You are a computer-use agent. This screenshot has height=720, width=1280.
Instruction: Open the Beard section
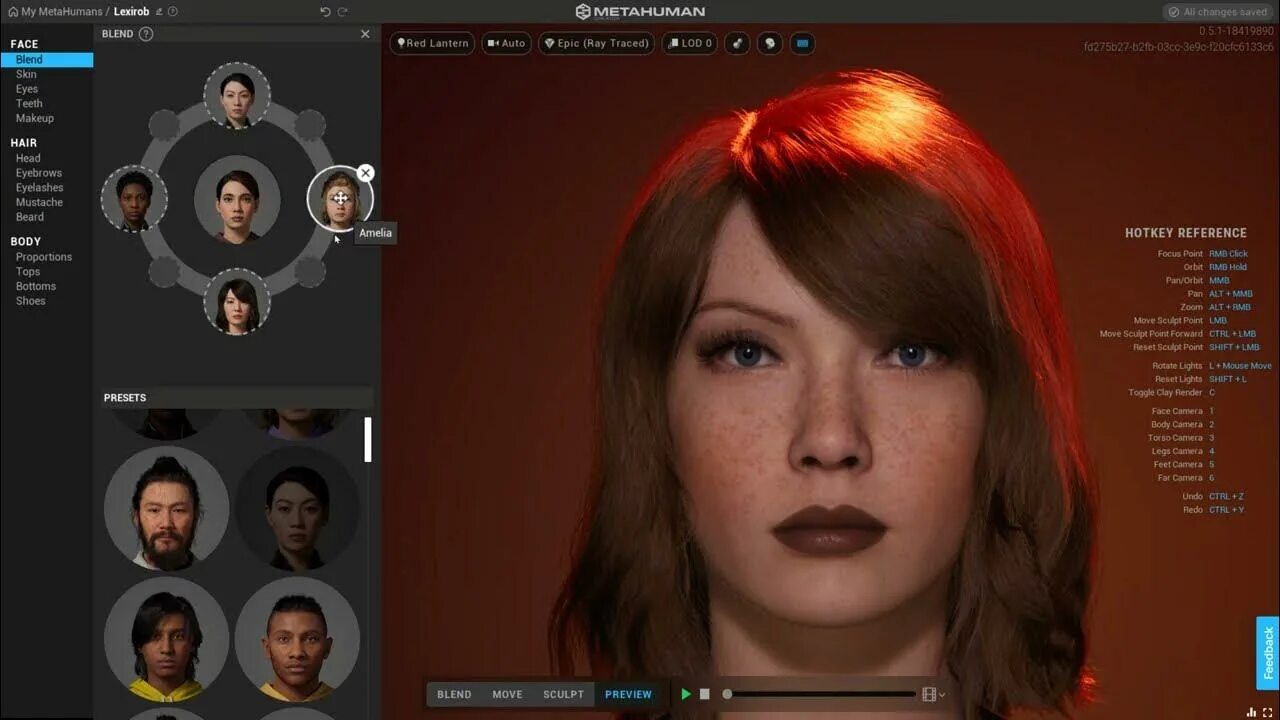30,217
